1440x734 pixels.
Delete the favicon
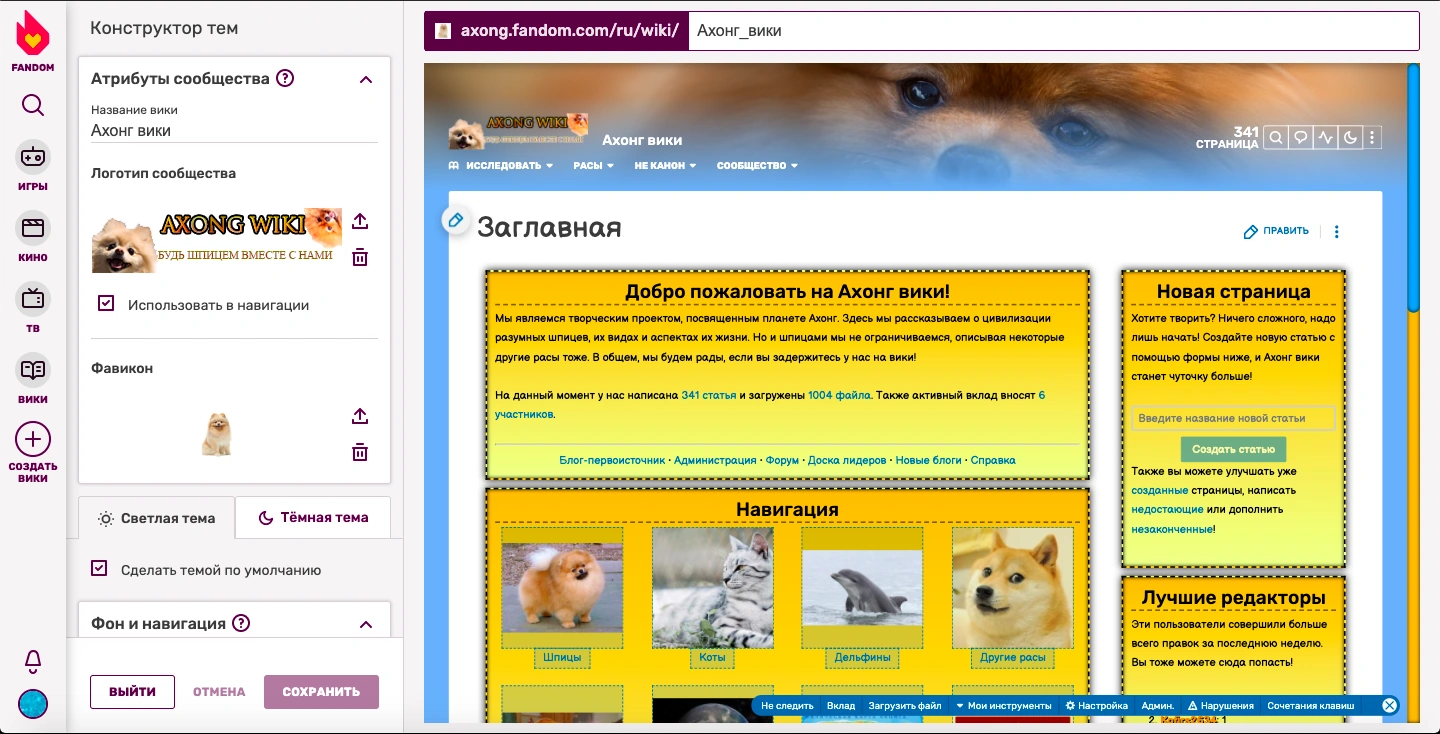(x=361, y=452)
